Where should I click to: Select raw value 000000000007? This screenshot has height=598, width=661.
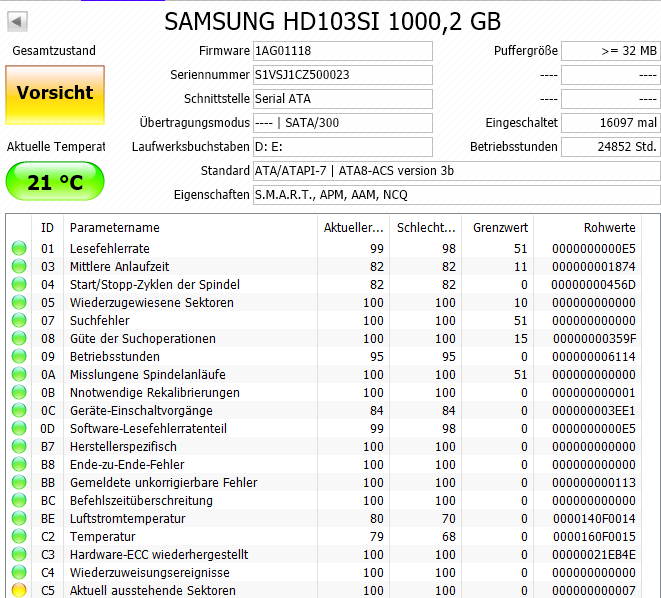(x=594, y=591)
